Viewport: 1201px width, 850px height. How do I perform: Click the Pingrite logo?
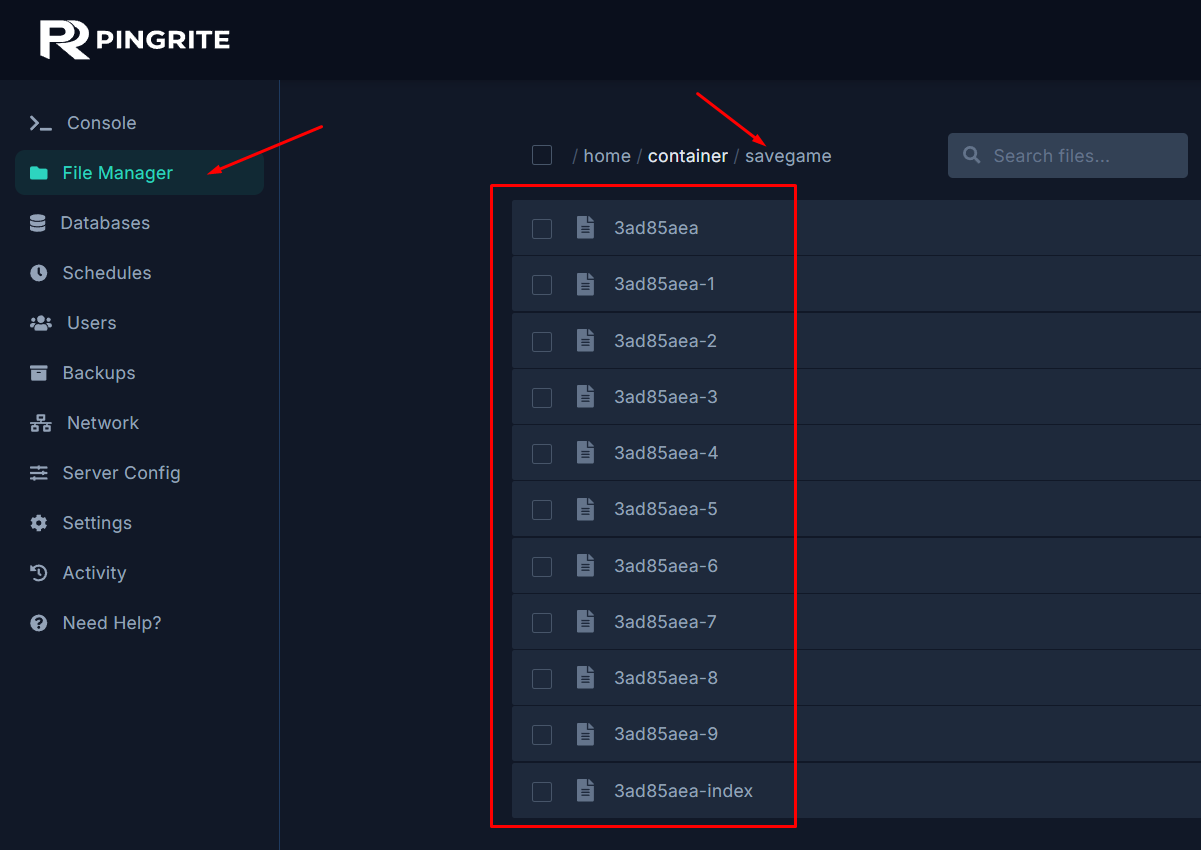pyautogui.click(x=135, y=40)
